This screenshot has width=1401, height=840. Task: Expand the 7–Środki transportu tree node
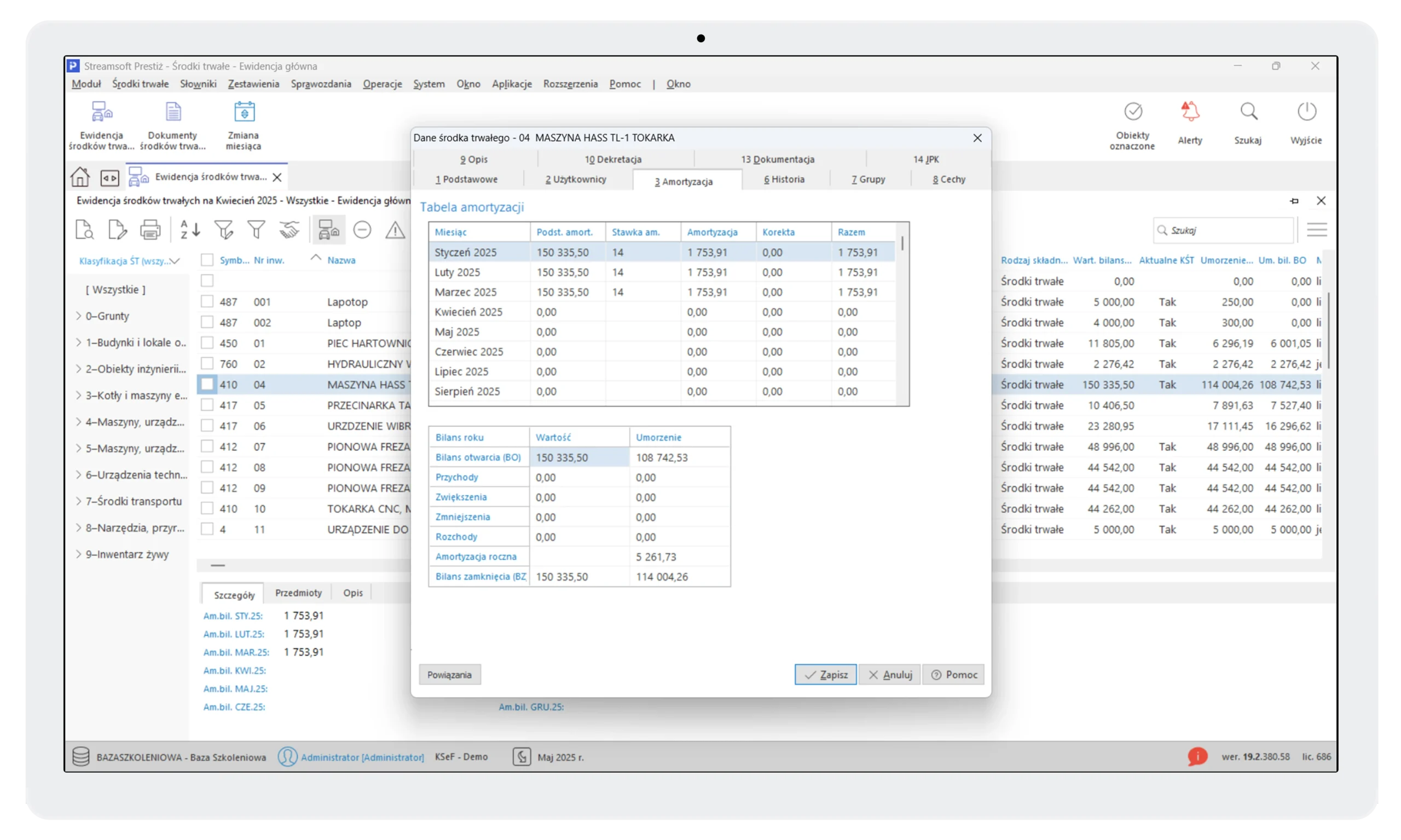[x=79, y=501]
